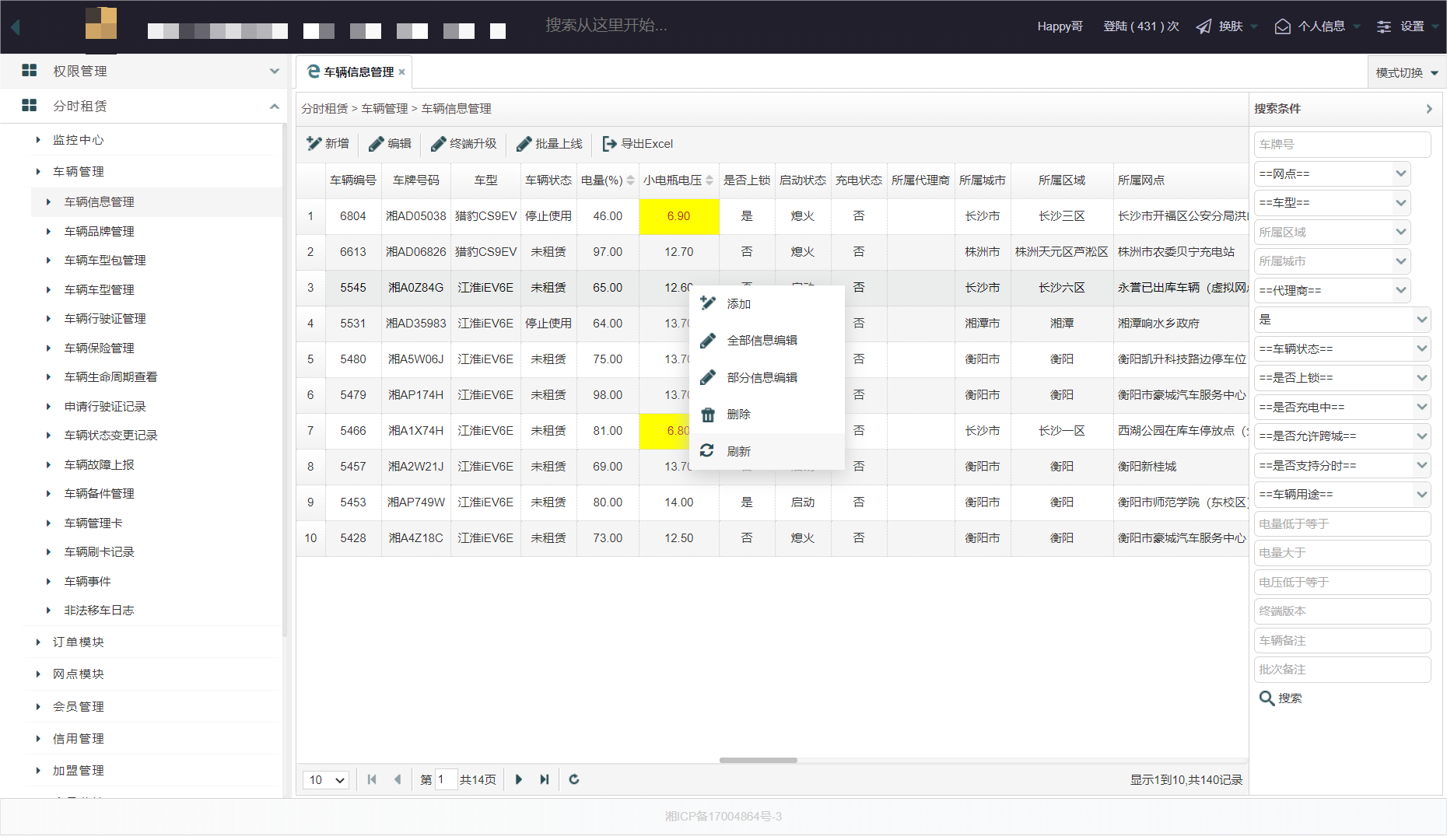Choose 刷新 refresh entry in context menu
1447x840 pixels.
(x=767, y=451)
